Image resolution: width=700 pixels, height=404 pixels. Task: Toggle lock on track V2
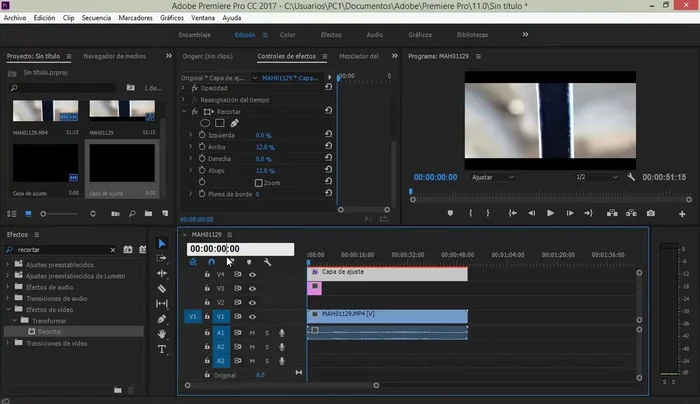coord(207,302)
